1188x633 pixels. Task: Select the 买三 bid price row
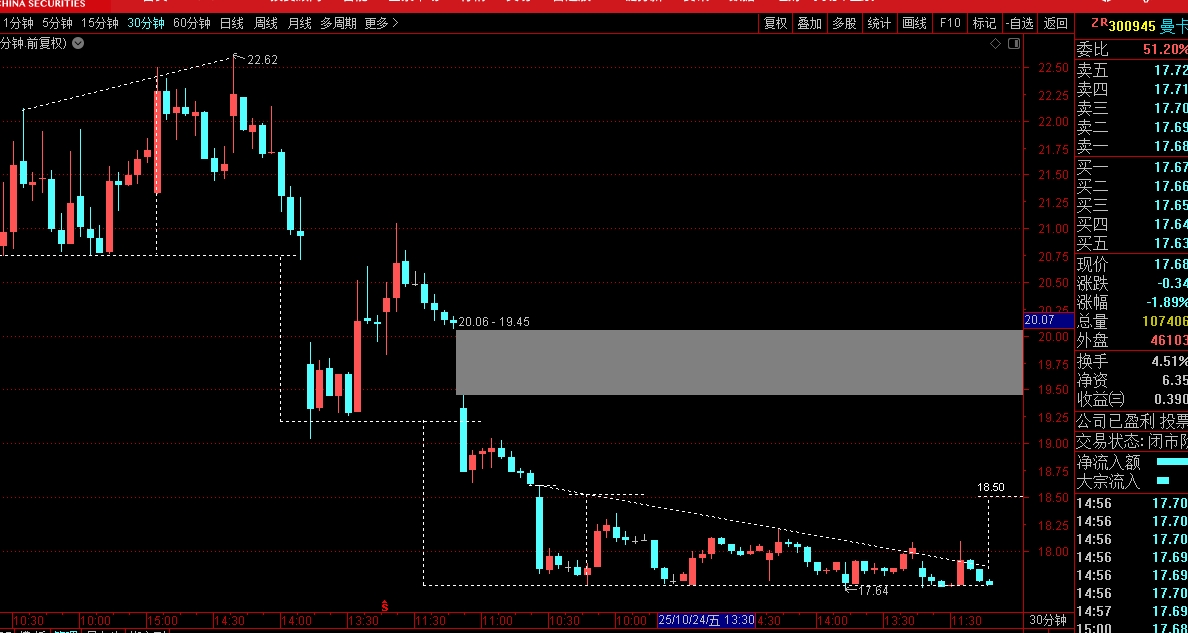click(1132, 205)
